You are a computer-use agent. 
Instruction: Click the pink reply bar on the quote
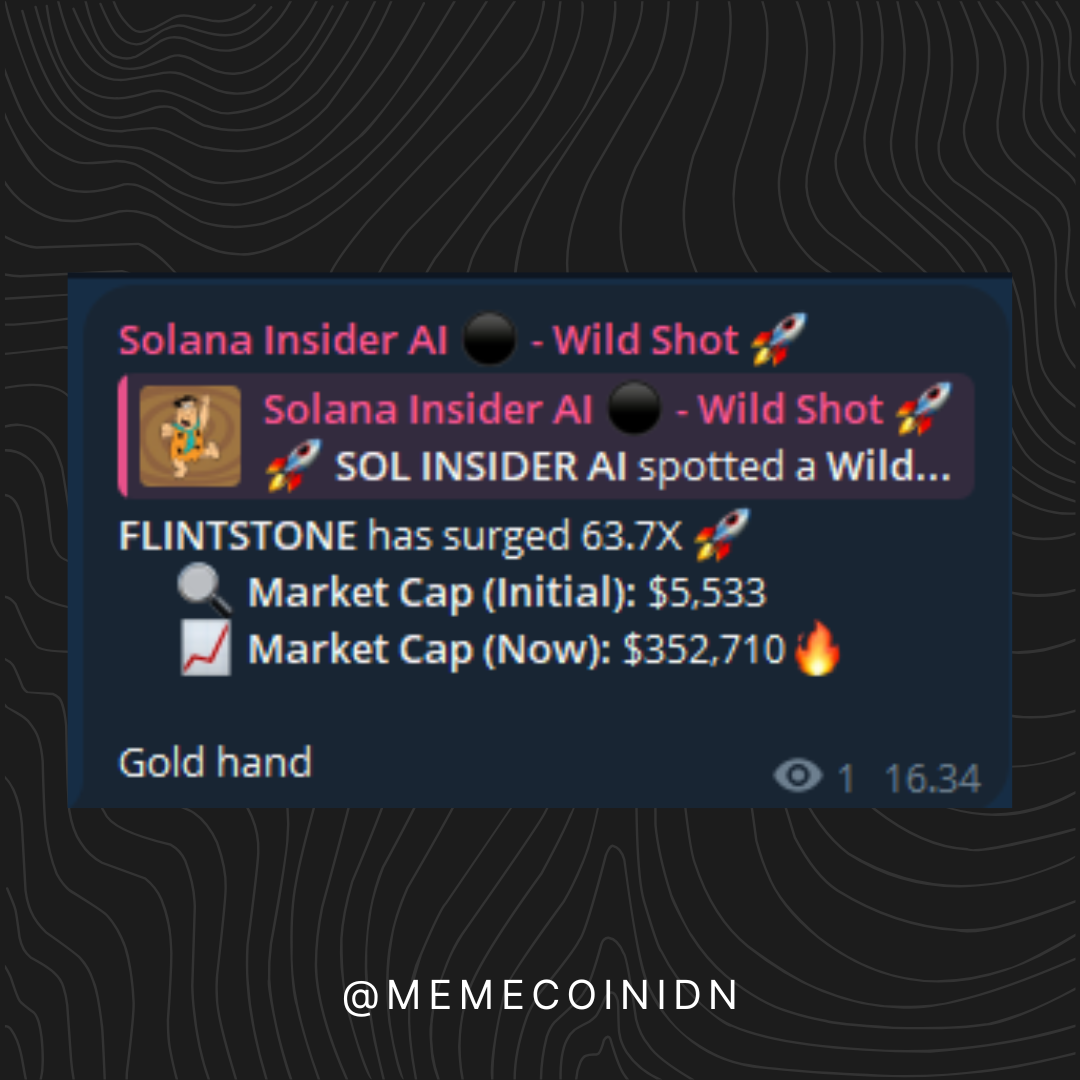click(x=123, y=436)
